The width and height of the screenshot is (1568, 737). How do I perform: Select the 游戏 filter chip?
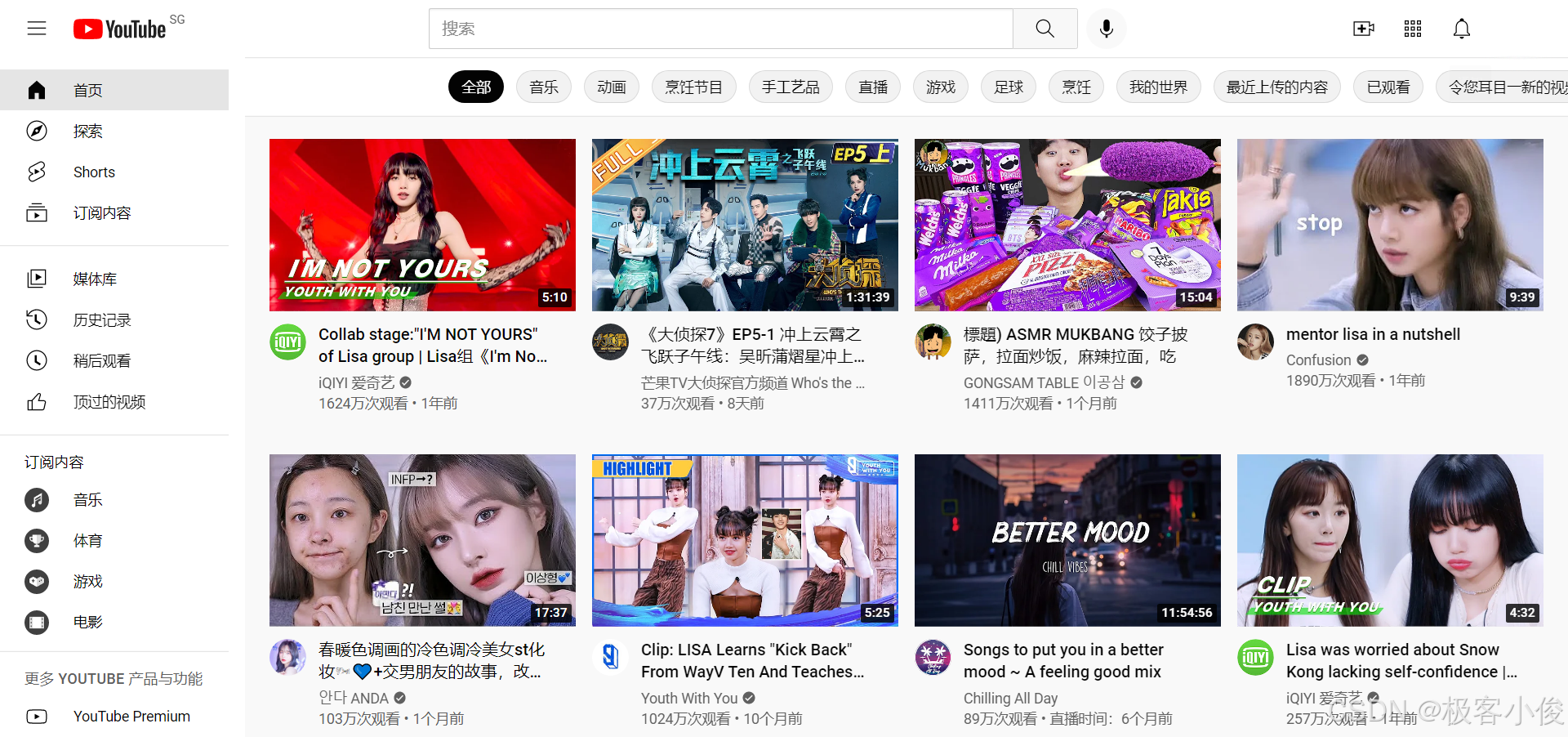[941, 87]
